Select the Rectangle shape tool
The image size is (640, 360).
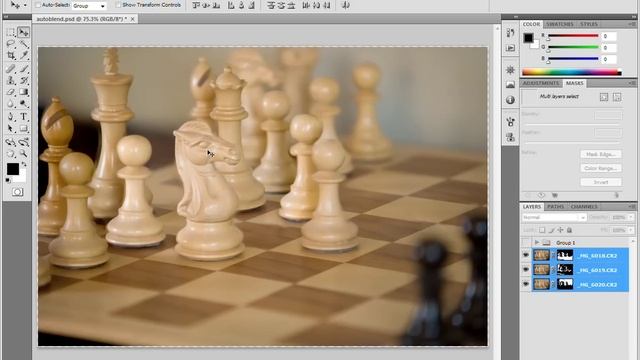coord(24,129)
